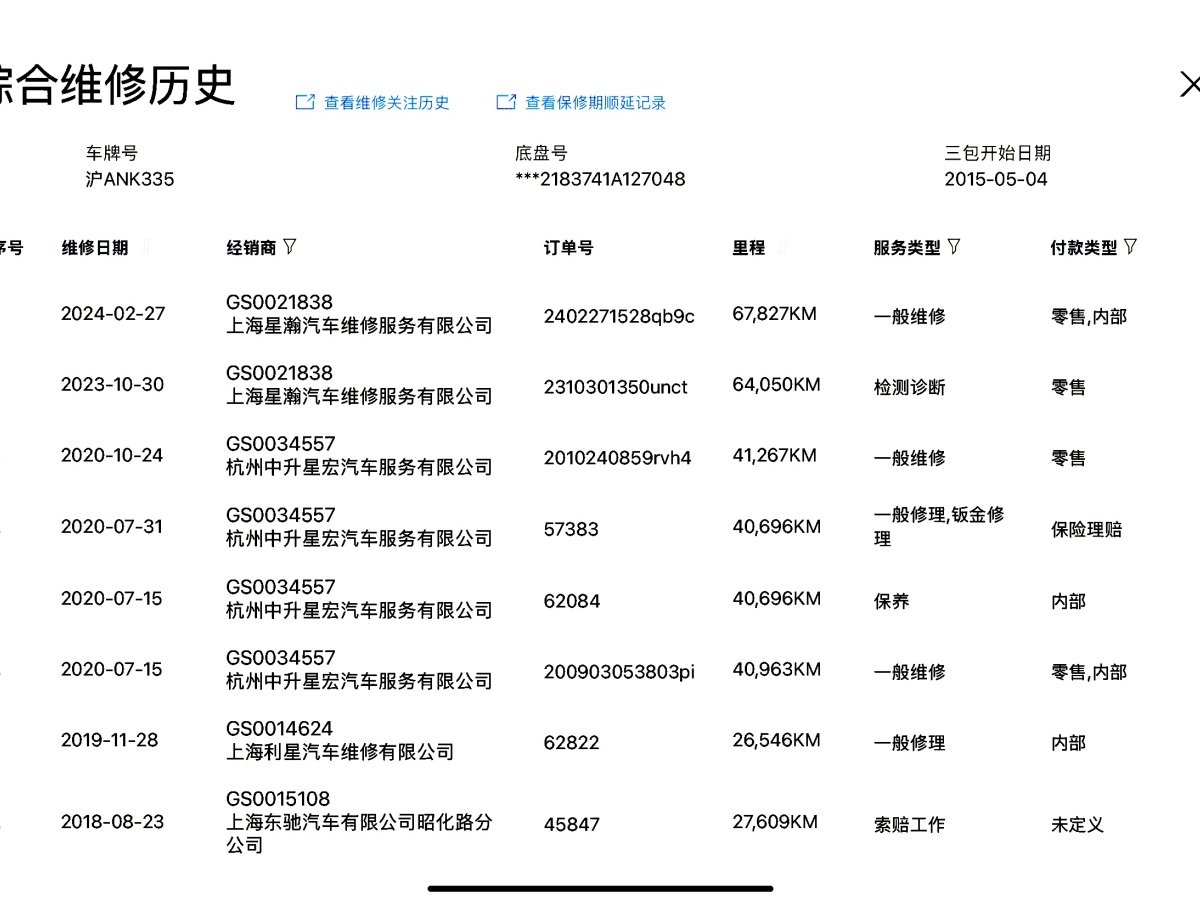Click order number 57383

tap(571, 529)
